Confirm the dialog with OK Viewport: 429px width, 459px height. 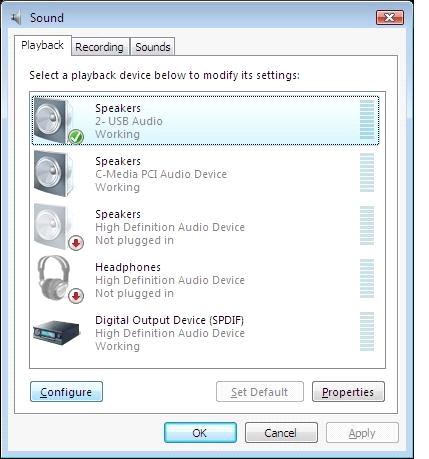click(x=200, y=433)
